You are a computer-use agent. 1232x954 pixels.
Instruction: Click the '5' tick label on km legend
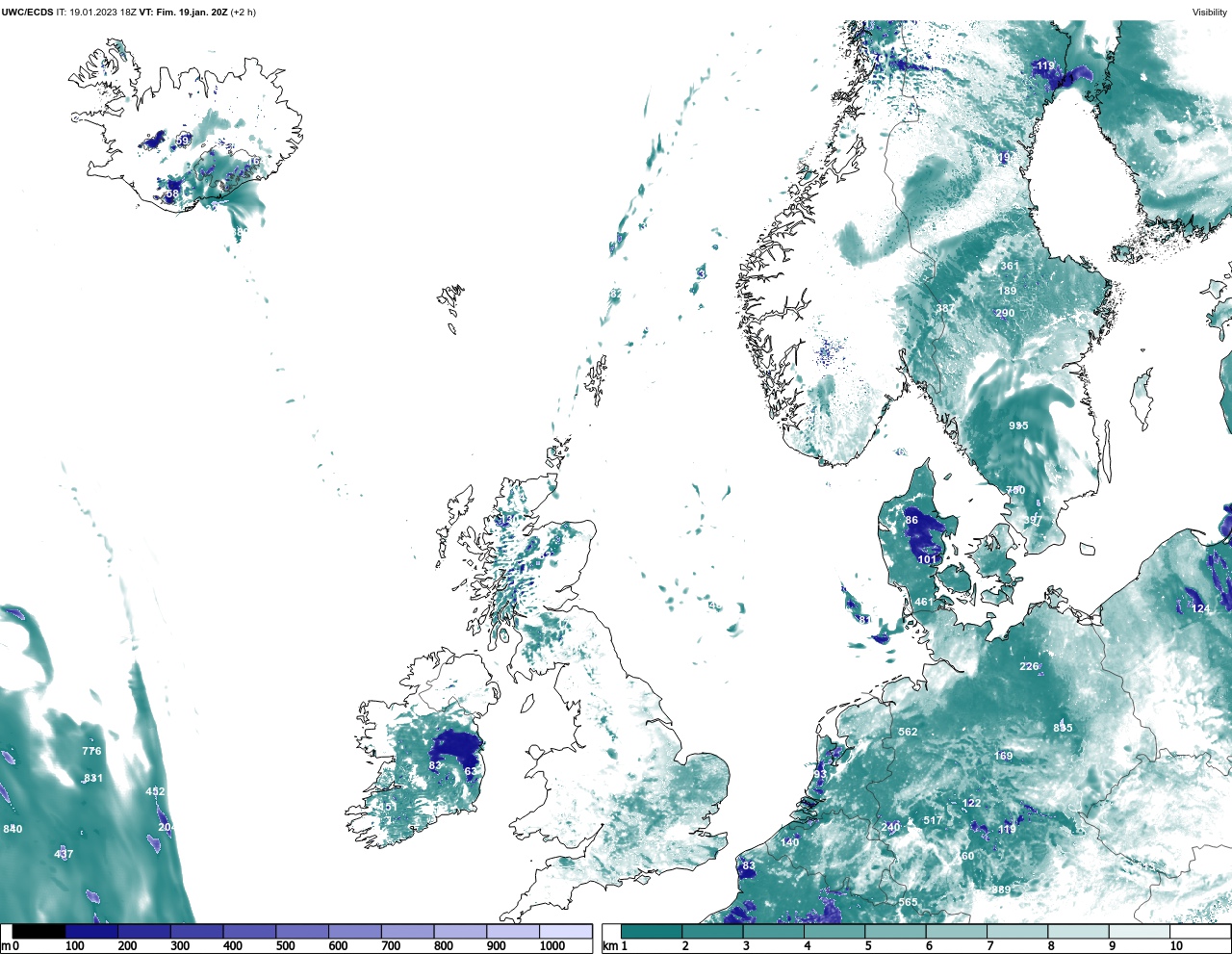867,946
